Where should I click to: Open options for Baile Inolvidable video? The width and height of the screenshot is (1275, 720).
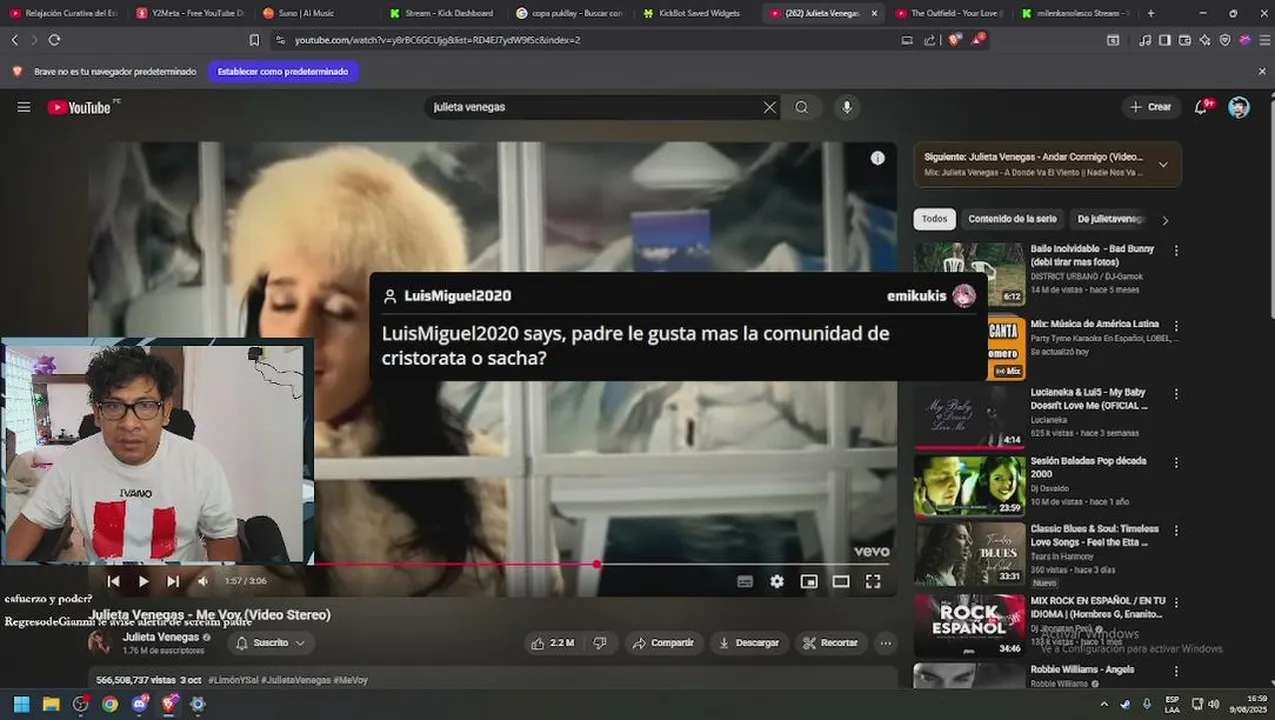(x=1176, y=250)
